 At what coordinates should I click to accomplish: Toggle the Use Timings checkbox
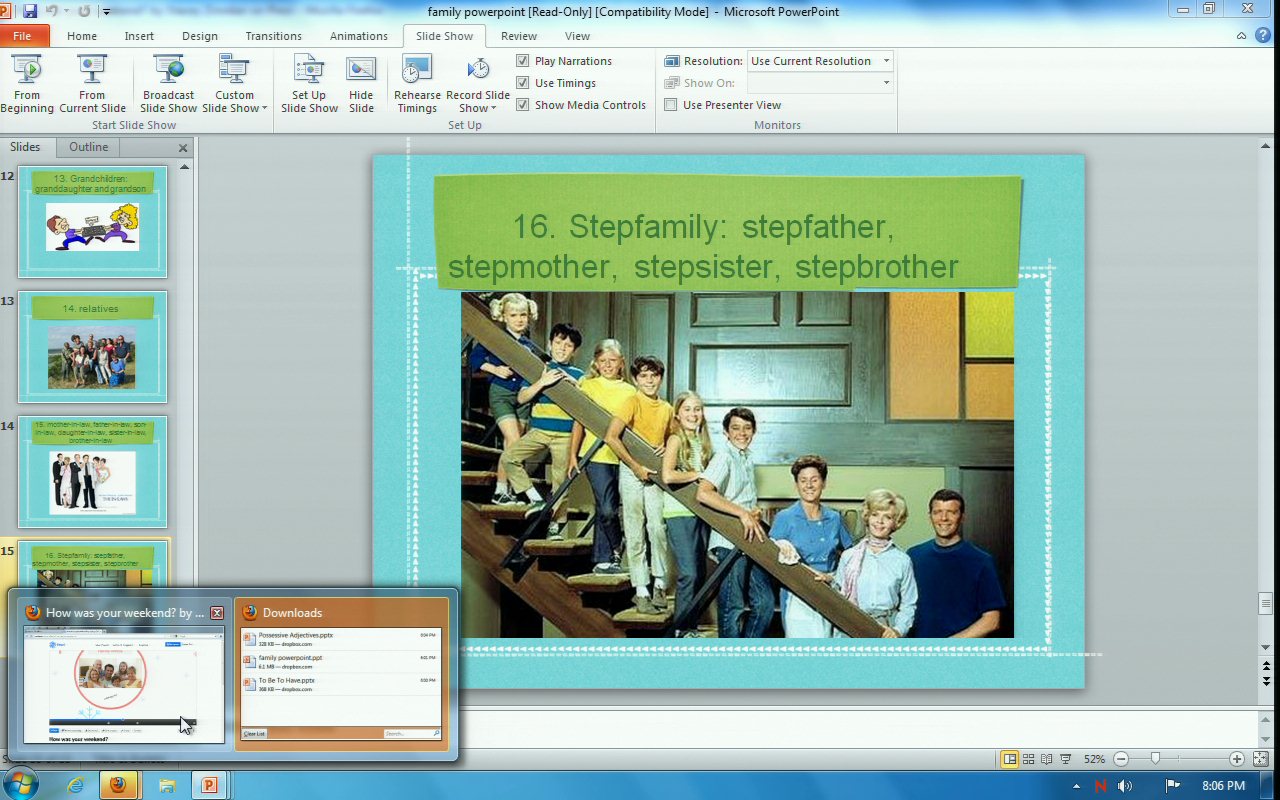pos(523,83)
